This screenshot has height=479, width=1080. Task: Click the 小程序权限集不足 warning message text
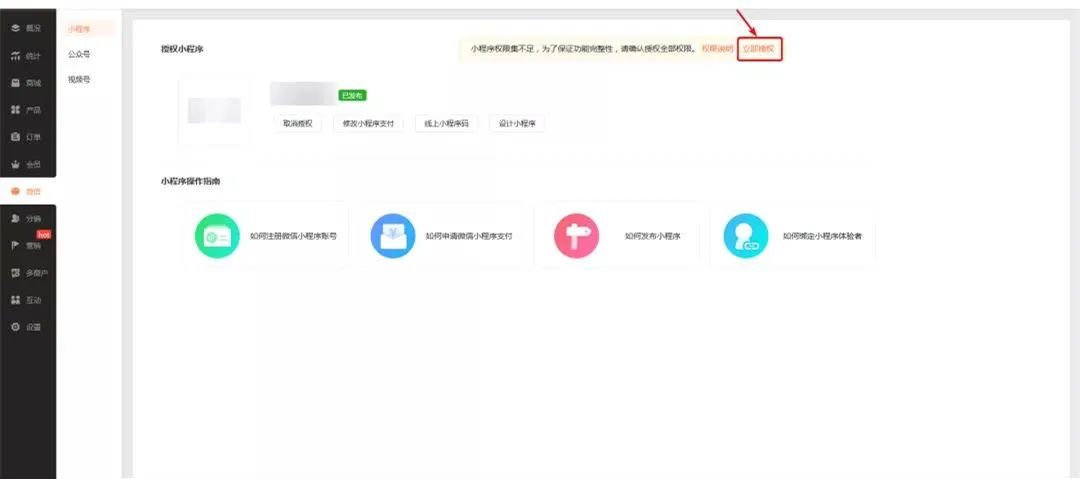pyautogui.click(x=584, y=49)
